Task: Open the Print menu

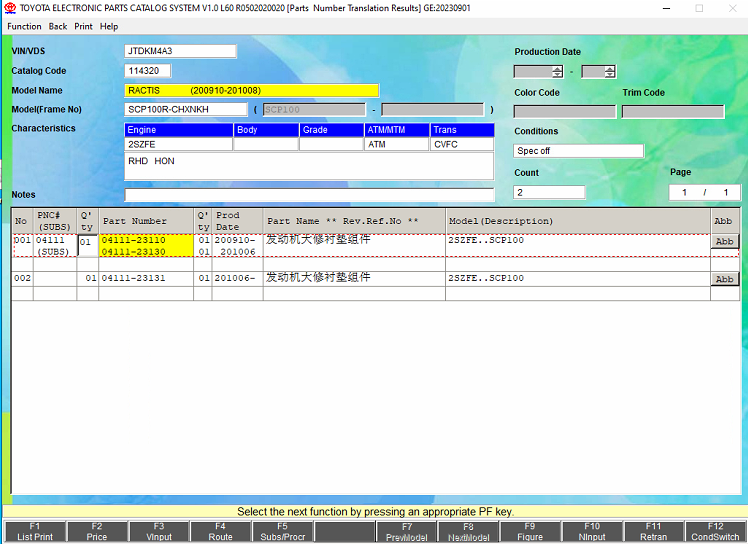Action: [83, 26]
